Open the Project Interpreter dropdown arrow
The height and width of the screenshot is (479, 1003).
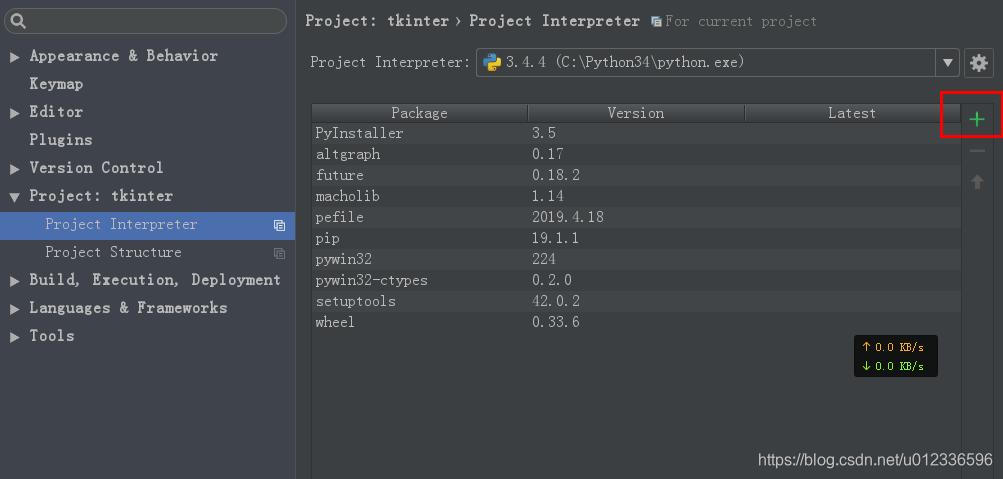coord(947,63)
